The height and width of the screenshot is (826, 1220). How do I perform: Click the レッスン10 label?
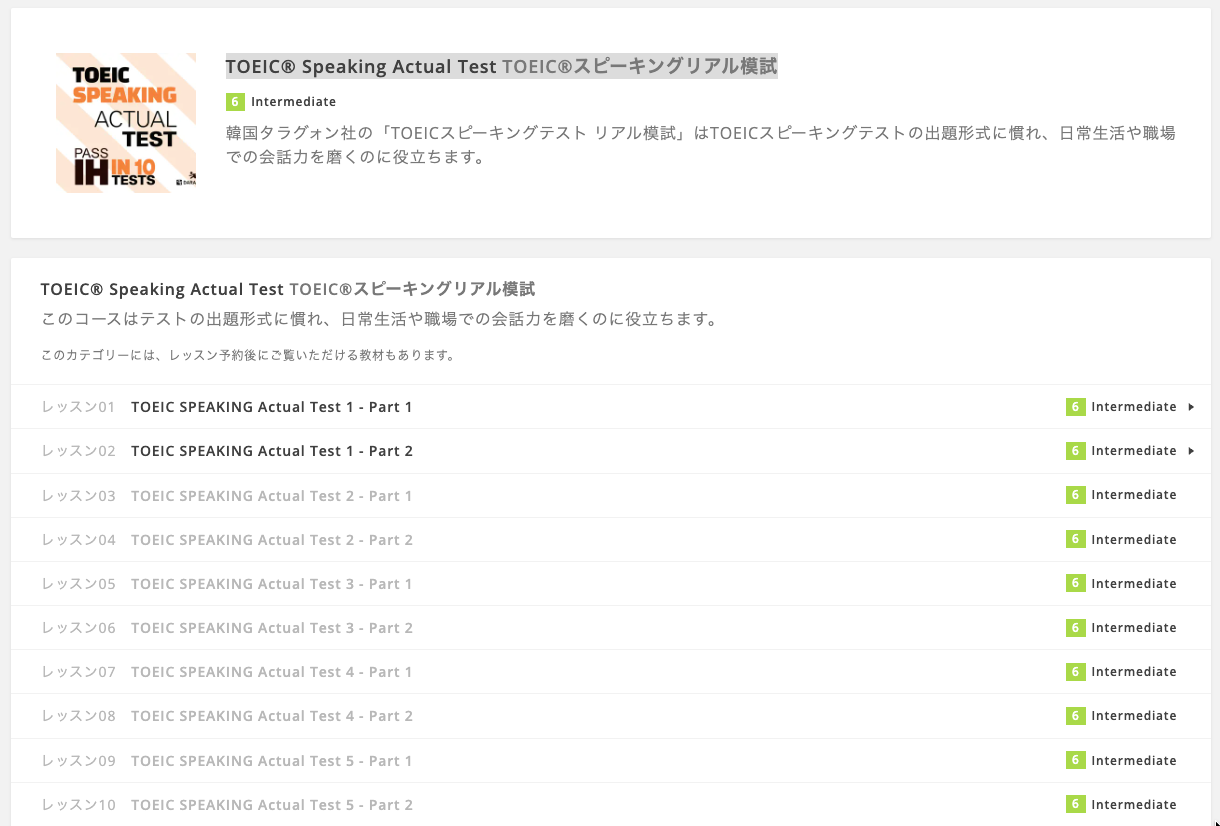click(x=79, y=805)
